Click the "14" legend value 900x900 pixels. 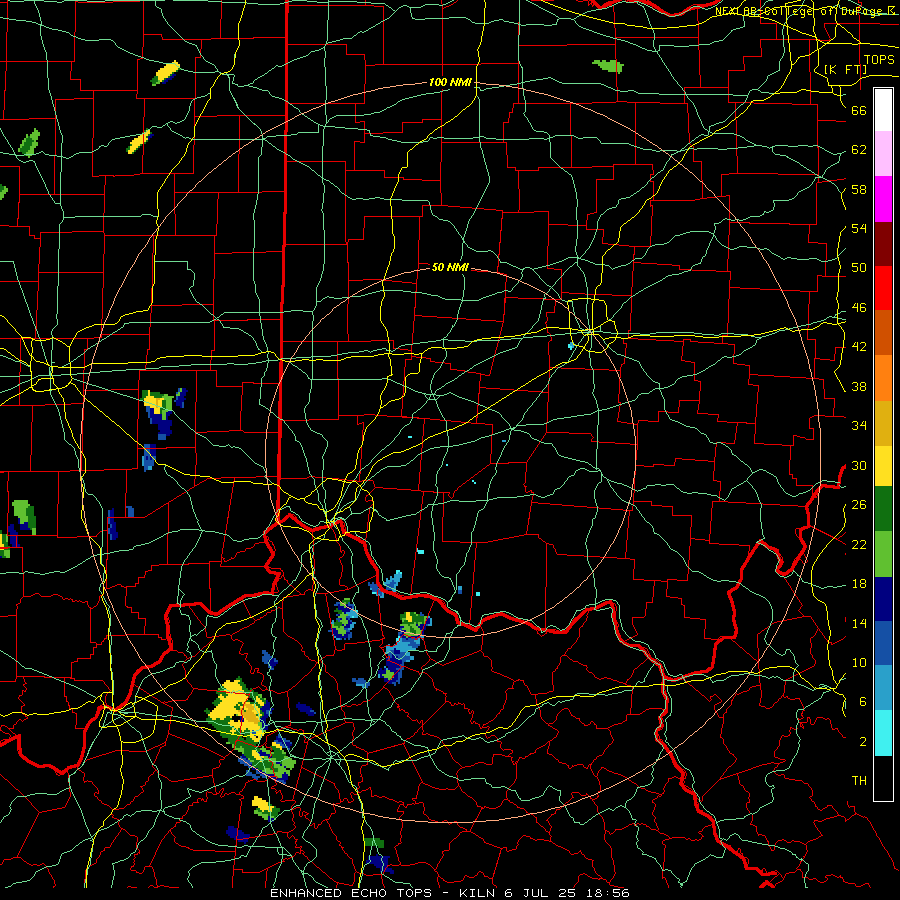point(859,623)
